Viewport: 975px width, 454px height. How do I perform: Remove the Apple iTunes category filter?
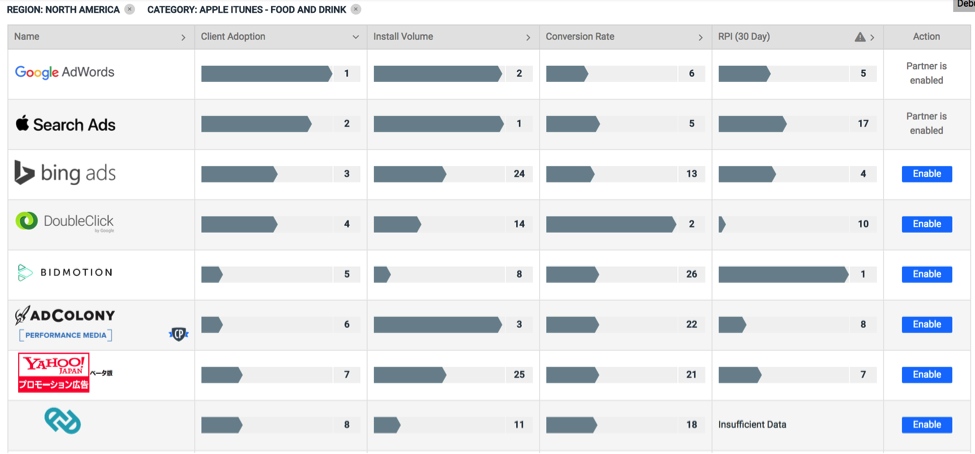356,10
